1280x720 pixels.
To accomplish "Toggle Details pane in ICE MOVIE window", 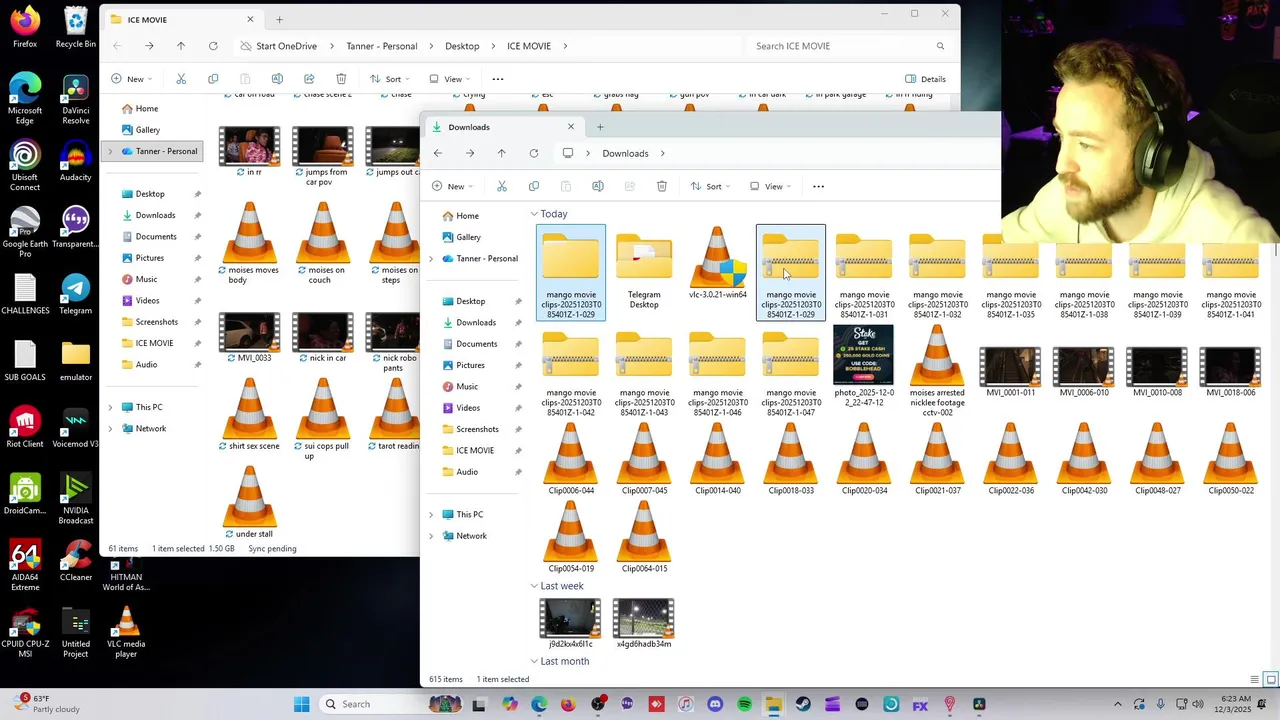I will coord(925,79).
